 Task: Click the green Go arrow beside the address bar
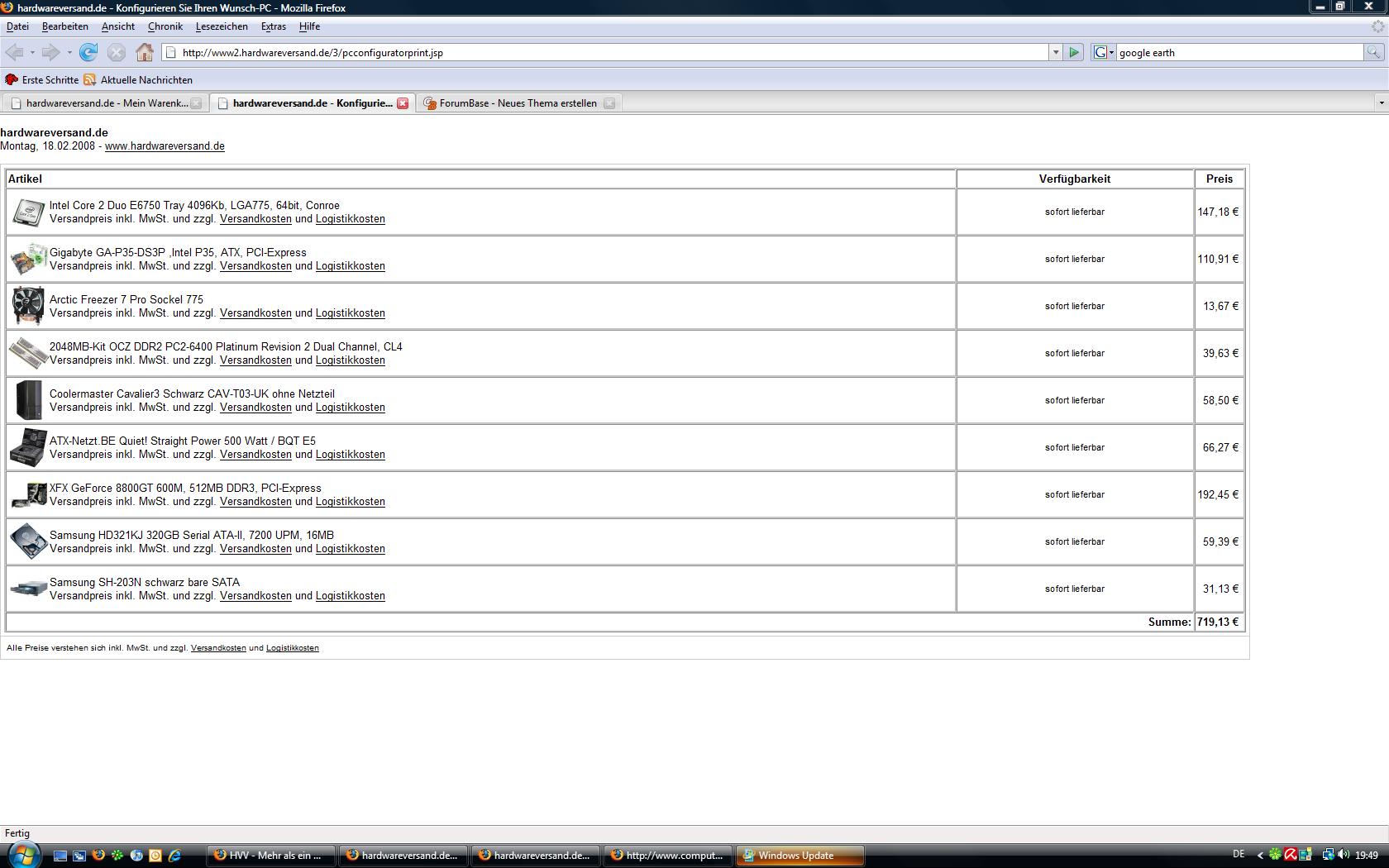(x=1073, y=52)
